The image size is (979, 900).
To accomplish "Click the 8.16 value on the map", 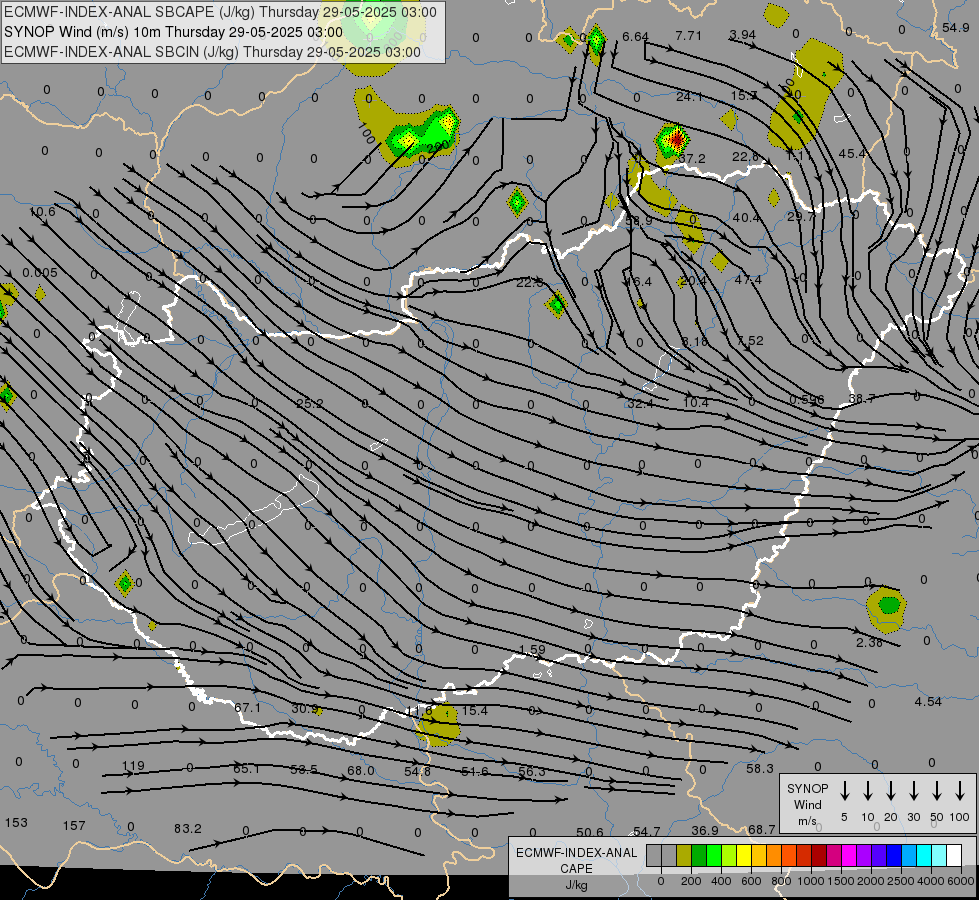I will tap(695, 342).
